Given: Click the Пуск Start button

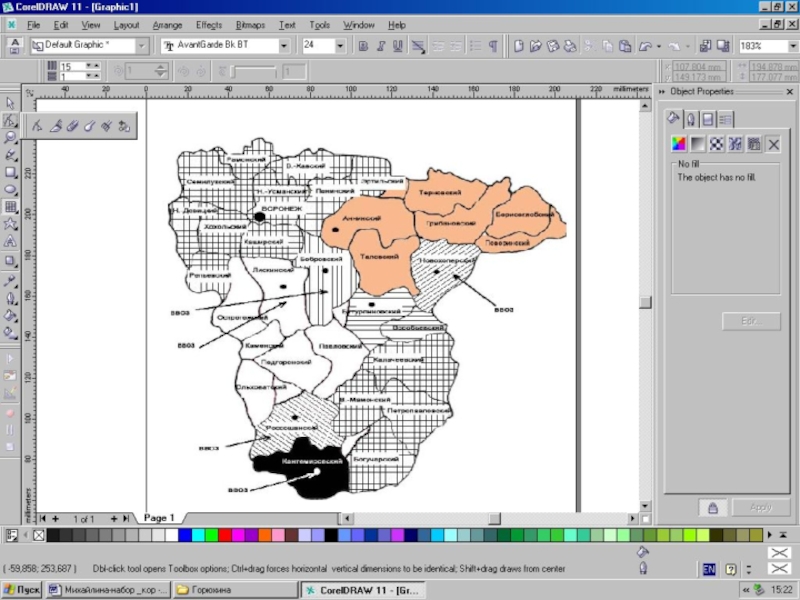Looking at the screenshot, I should (x=22, y=590).
